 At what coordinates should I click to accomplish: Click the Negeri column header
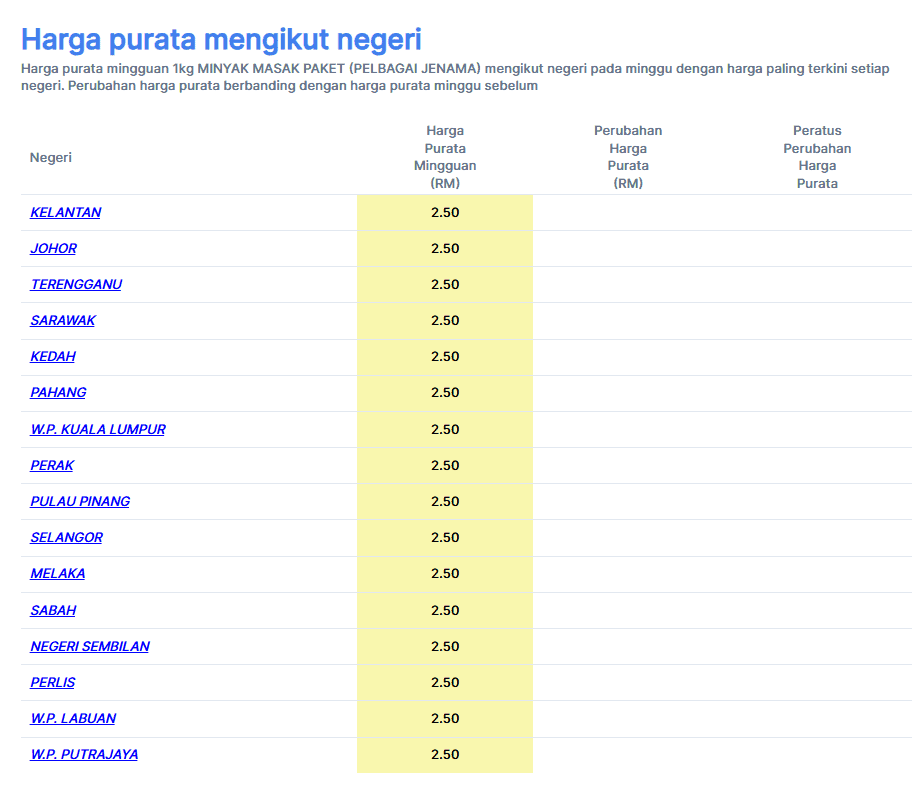click(51, 157)
